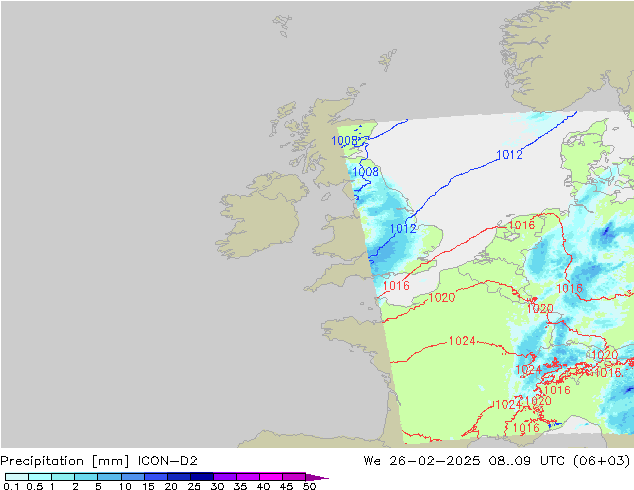This screenshot has height=490, width=634.
Task: Click the date '26-02-2025' text
Action: click(x=435, y=461)
